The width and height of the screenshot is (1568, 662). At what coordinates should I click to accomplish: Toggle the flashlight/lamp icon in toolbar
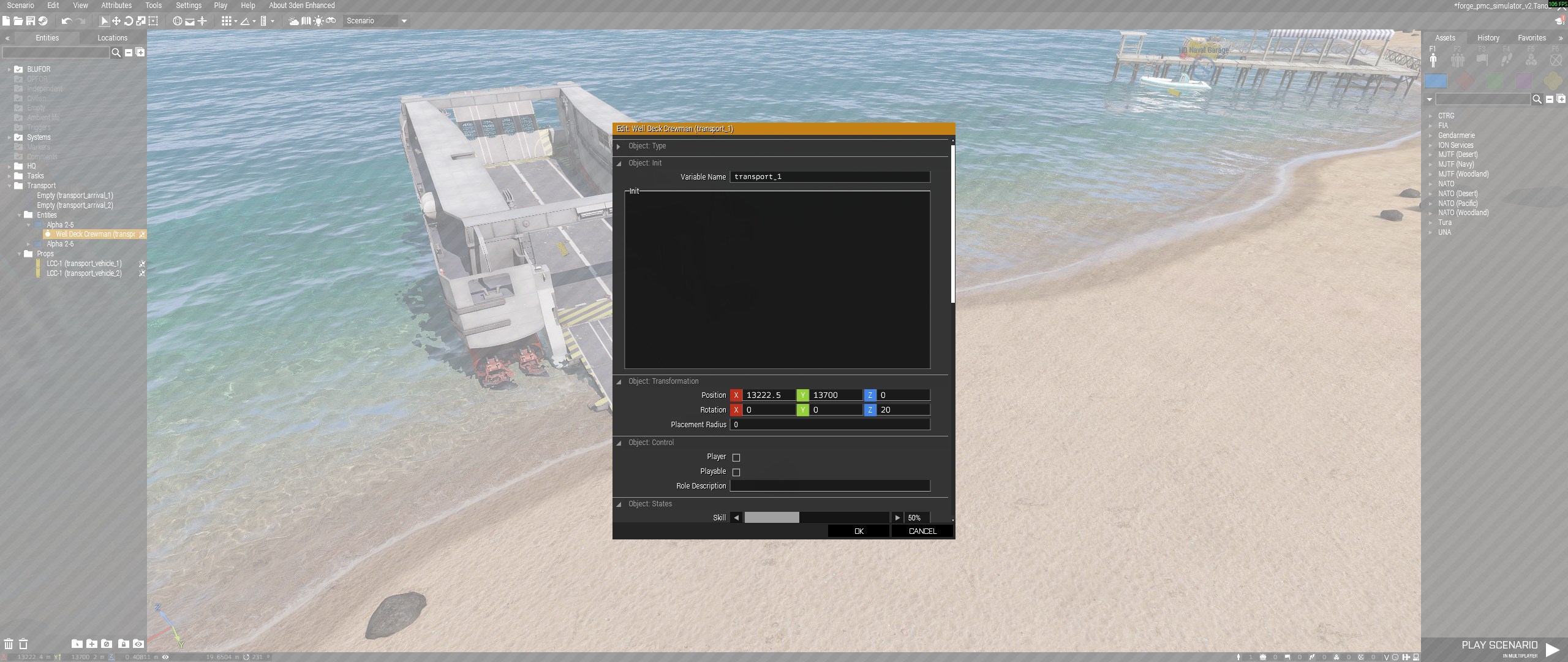point(318,21)
